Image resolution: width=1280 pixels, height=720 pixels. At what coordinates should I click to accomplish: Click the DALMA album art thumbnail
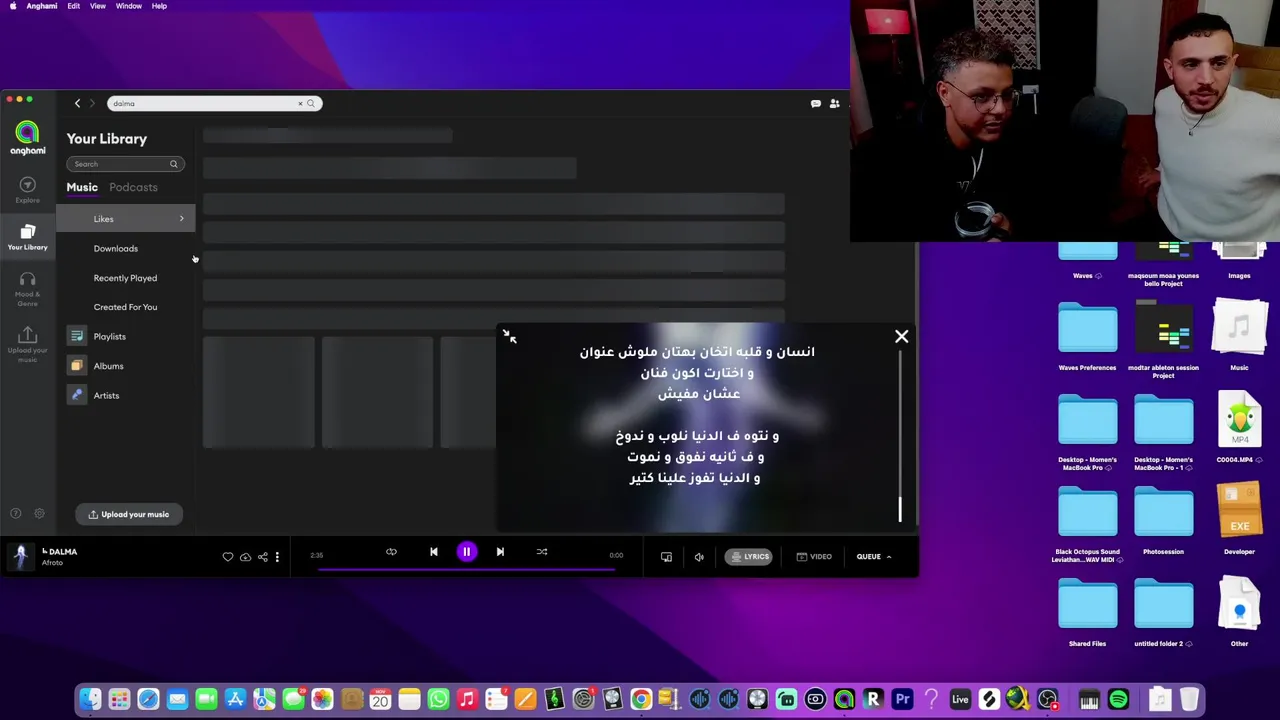pyautogui.click(x=20, y=557)
